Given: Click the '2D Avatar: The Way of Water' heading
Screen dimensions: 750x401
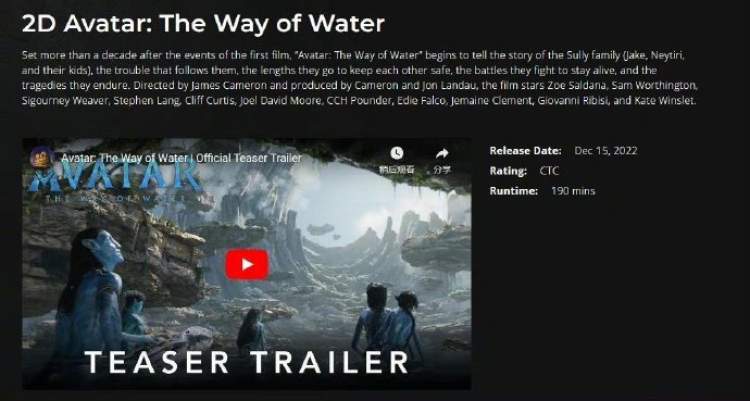Looking at the screenshot, I should coord(203,23).
